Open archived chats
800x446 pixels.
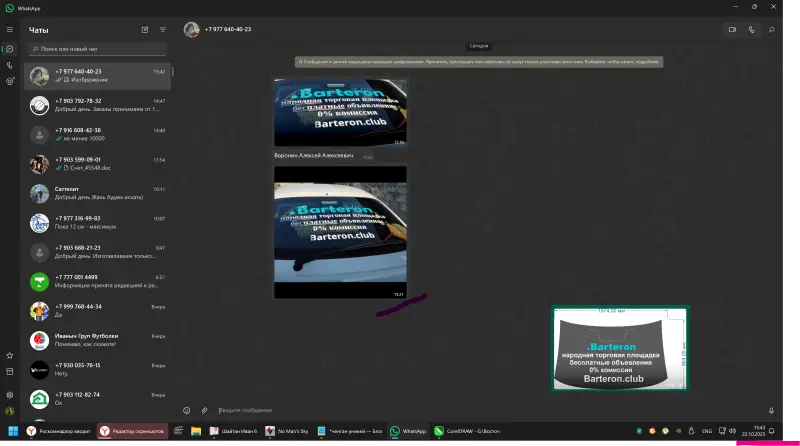(10, 372)
